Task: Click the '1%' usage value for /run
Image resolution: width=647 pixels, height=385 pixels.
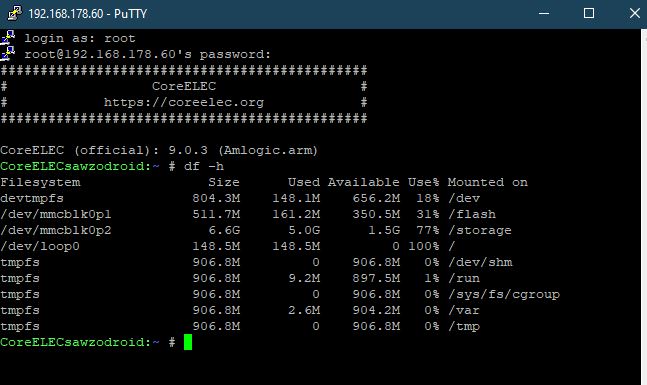Action: (x=432, y=279)
